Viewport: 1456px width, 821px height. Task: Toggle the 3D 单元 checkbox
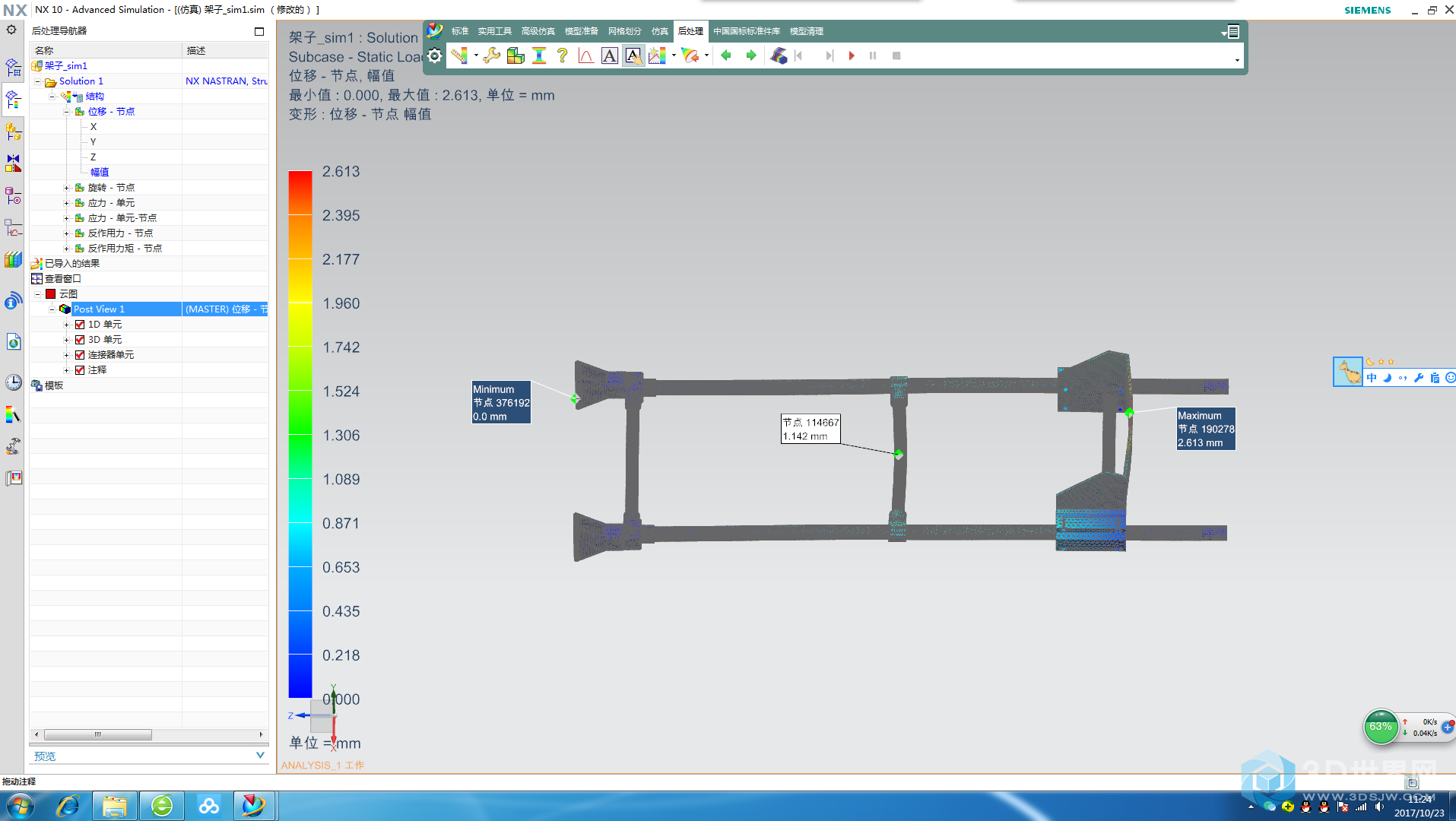(x=80, y=340)
